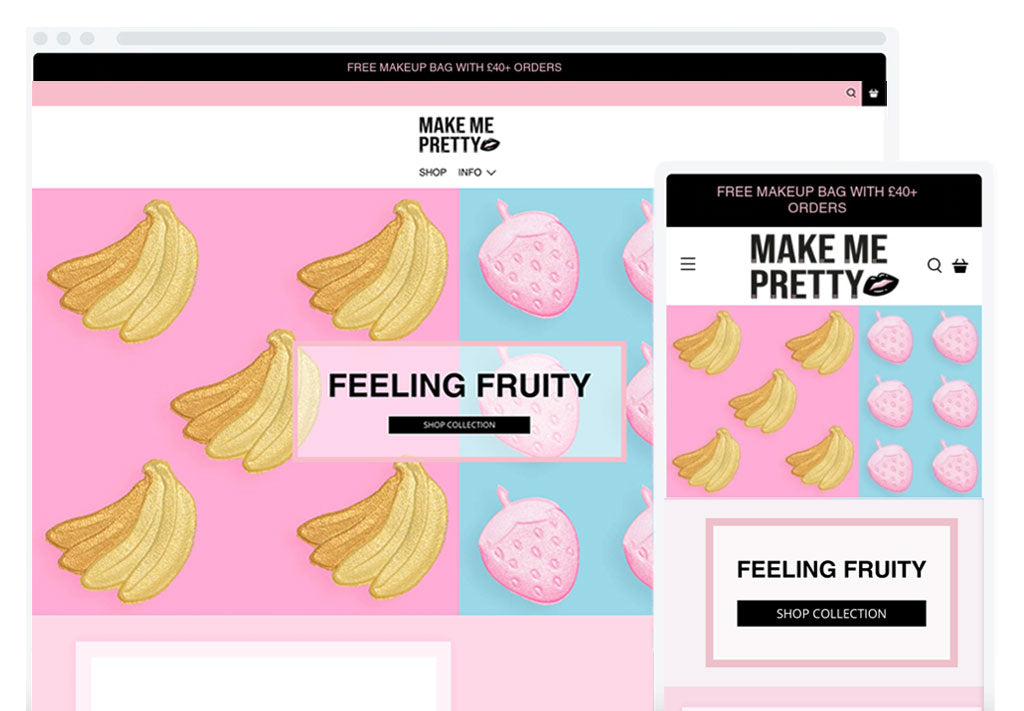Screen dimensions: 1024x711
Task: Click the browser address bar
Action: coord(501,39)
